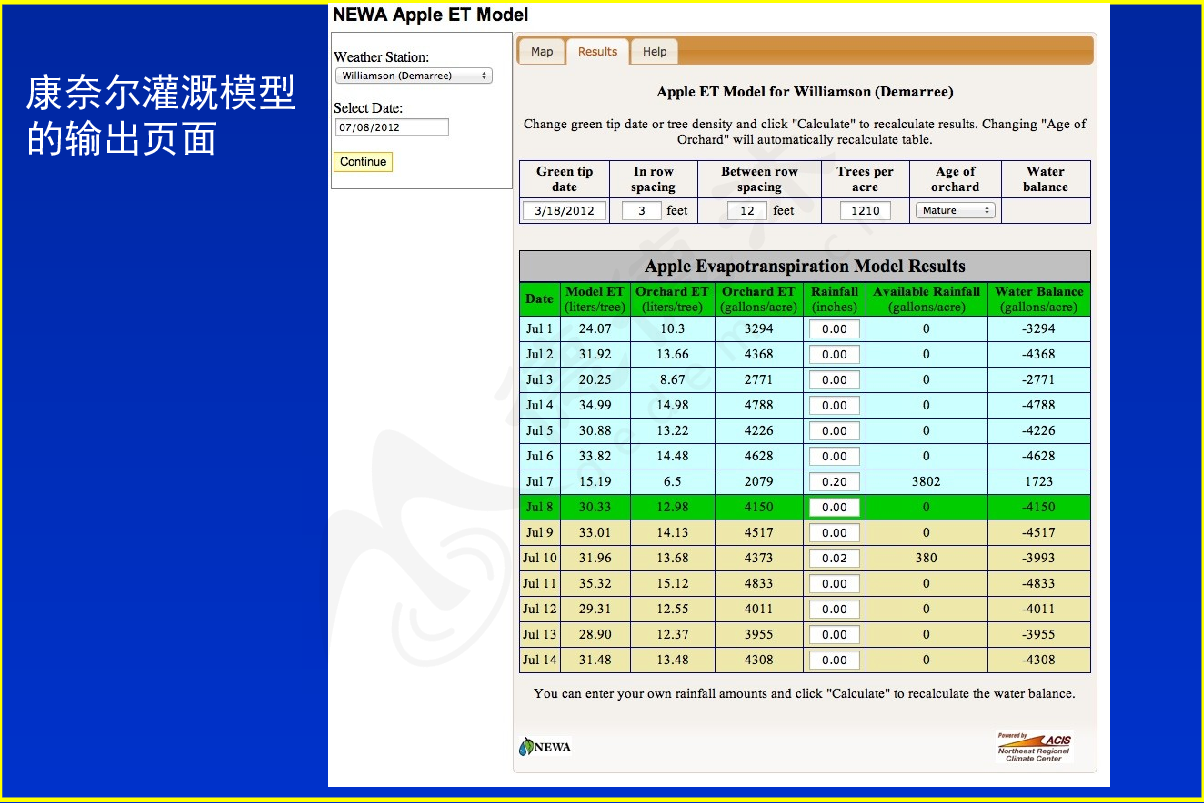The width and height of the screenshot is (1204, 803).
Task: Click the Orchard ET liters/tree header
Action: tap(672, 299)
